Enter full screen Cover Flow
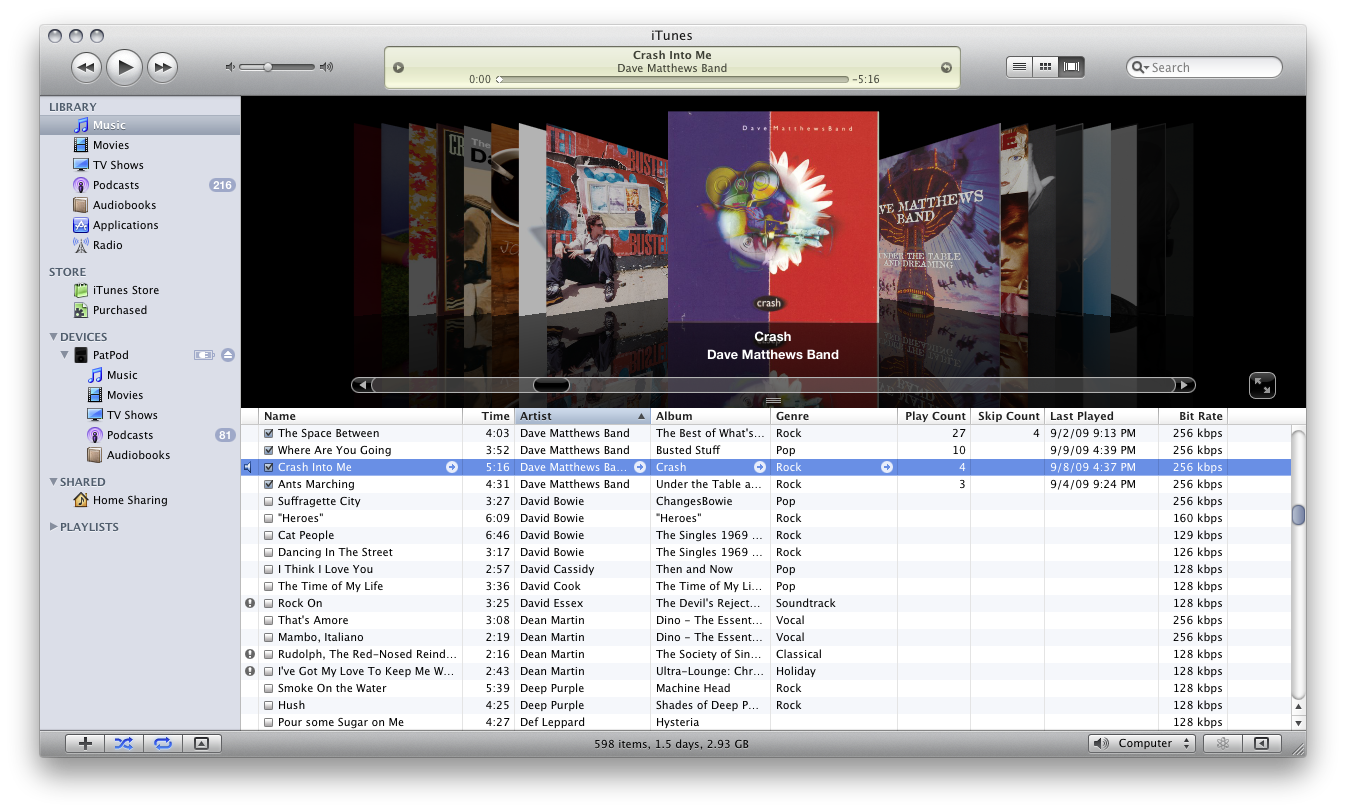The height and width of the screenshot is (812, 1346). tap(1262, 385)
